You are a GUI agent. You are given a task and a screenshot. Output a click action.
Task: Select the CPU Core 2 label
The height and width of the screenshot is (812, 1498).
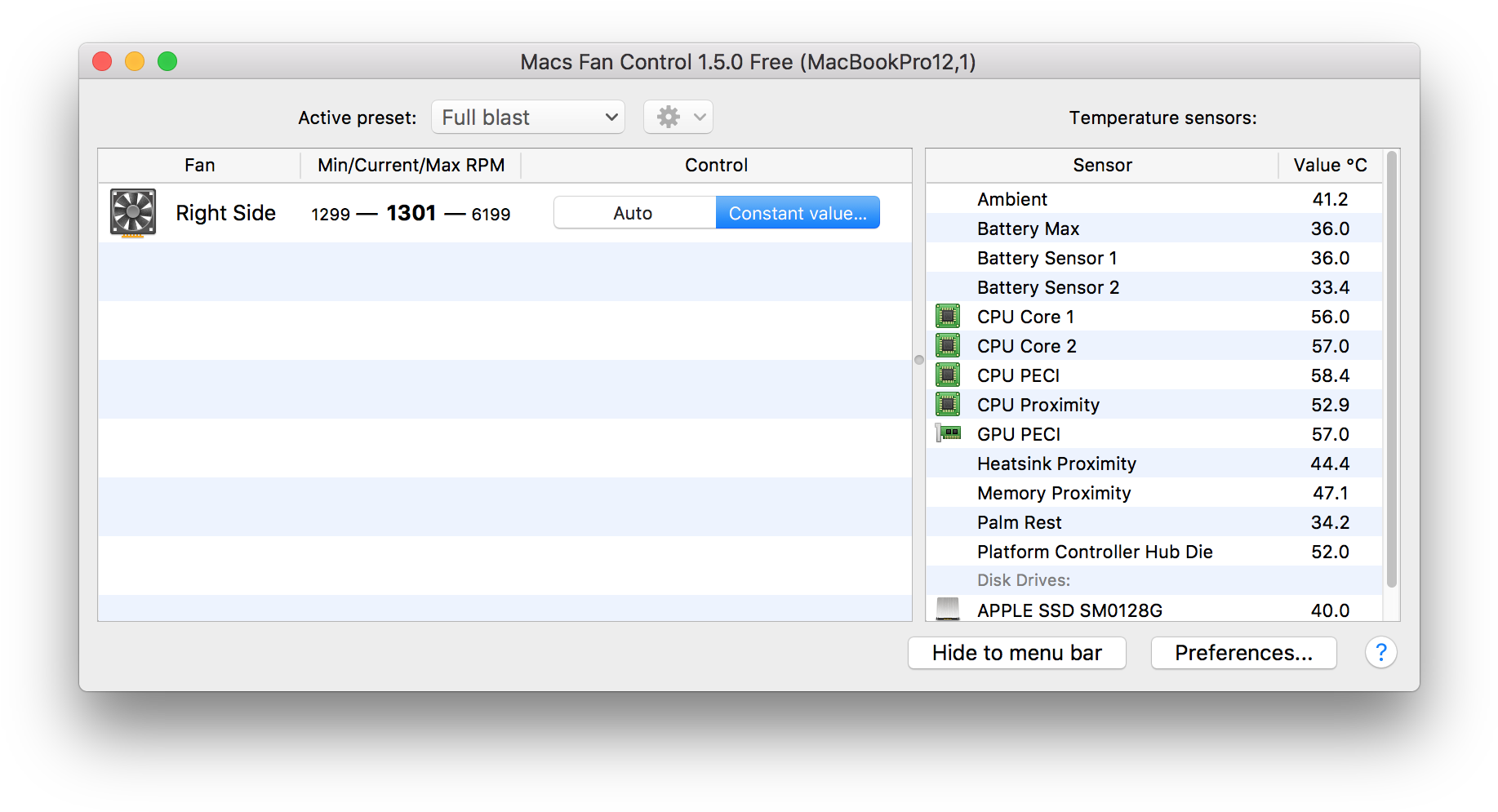(1027, 346)
